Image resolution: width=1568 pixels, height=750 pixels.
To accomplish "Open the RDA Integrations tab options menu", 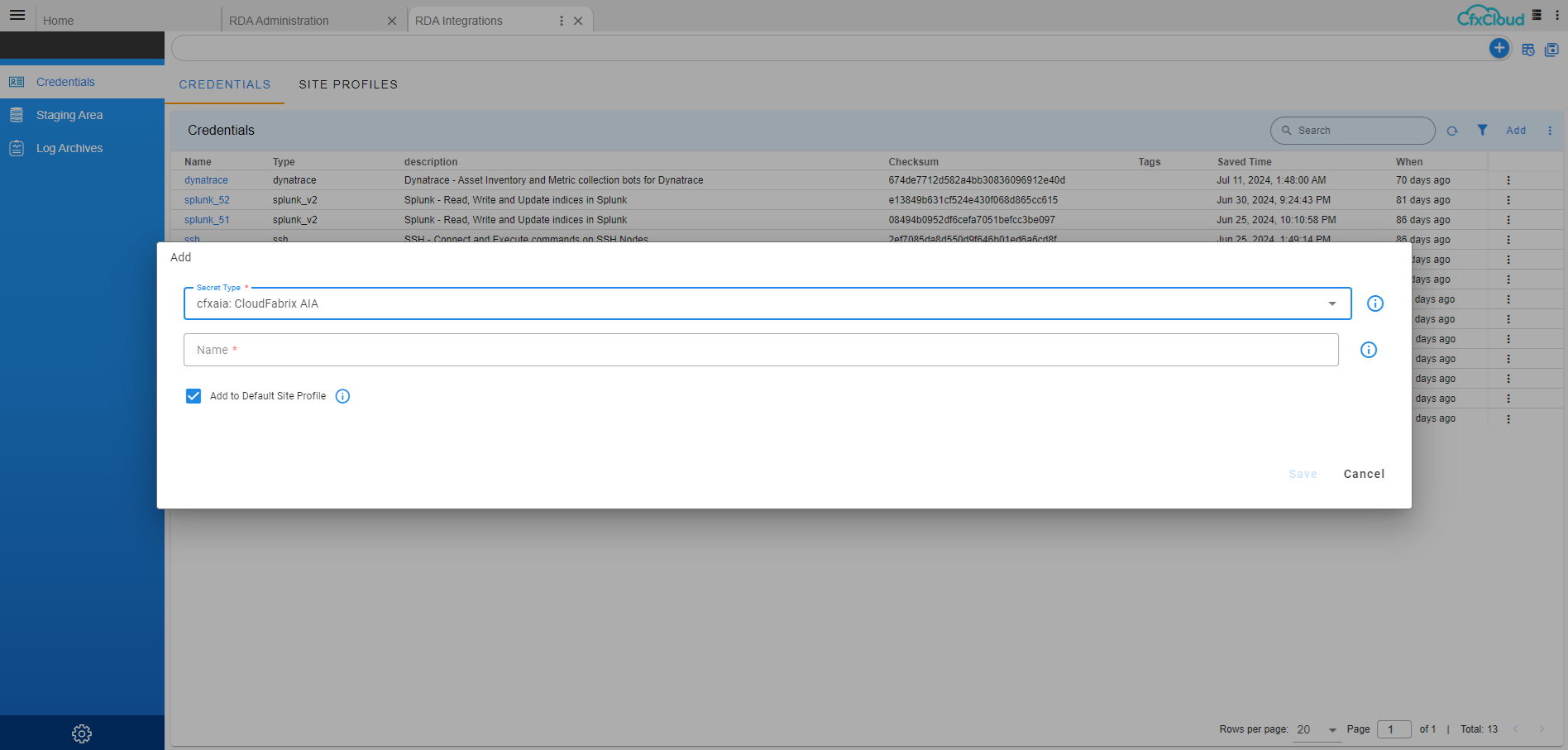I will click(562, 21).
